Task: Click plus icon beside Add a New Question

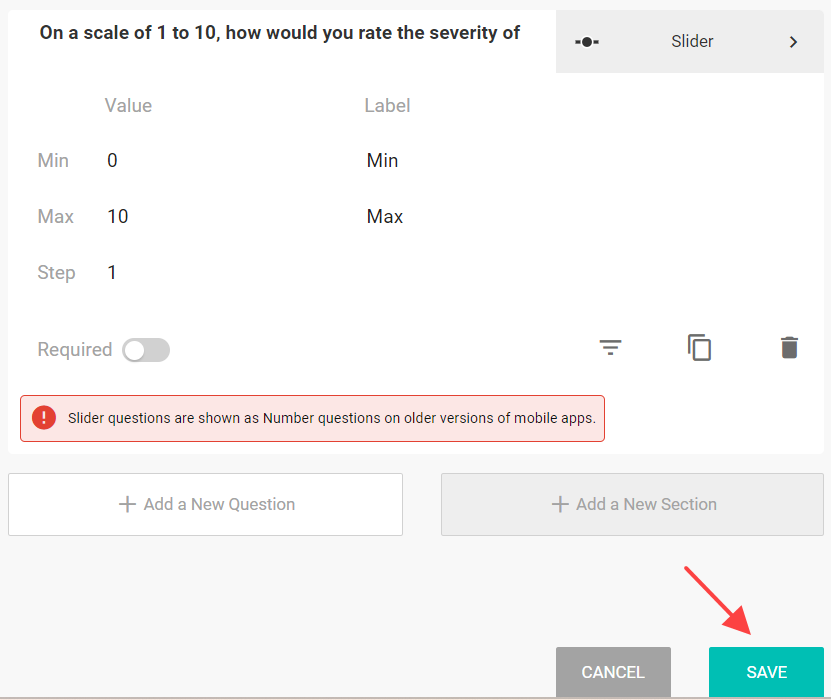Action: 127,504
